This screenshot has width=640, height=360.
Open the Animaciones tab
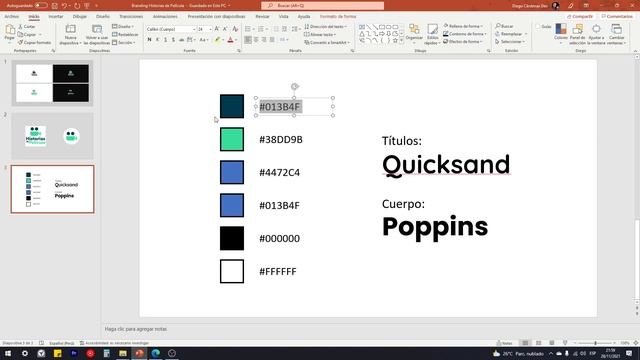(x=165, y=16)
